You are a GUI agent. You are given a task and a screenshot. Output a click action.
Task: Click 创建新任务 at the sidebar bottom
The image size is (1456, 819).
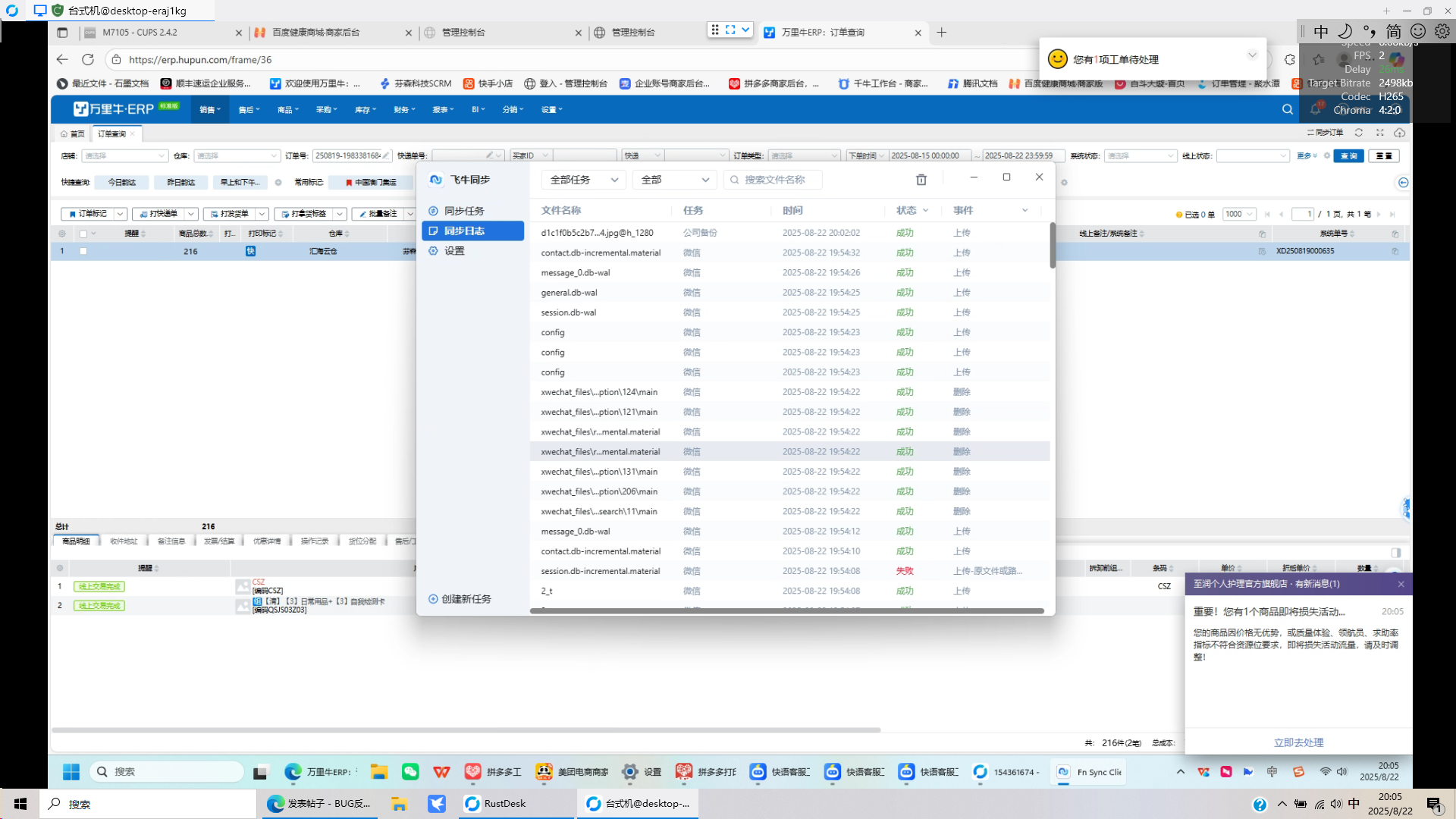pyautogui.click(x=460, y=599)
